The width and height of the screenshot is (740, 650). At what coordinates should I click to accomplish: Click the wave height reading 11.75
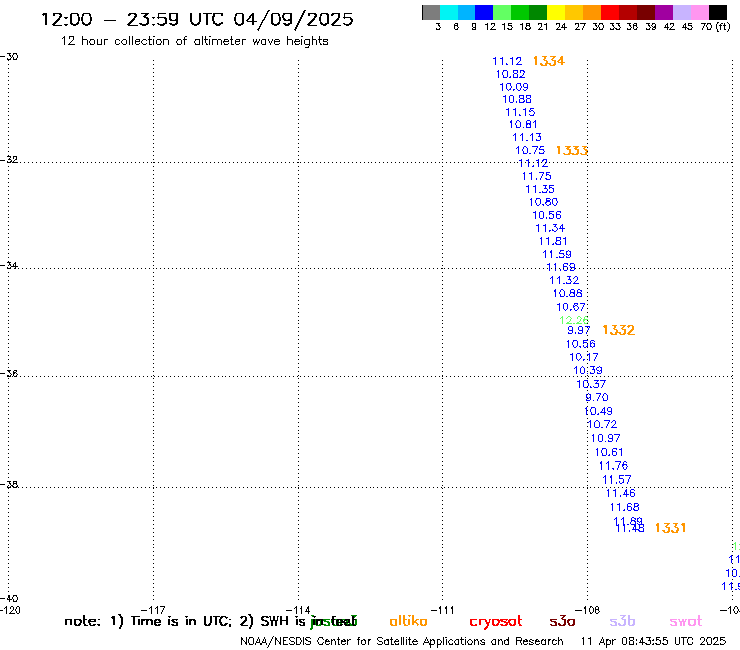(x=537, y=177)
